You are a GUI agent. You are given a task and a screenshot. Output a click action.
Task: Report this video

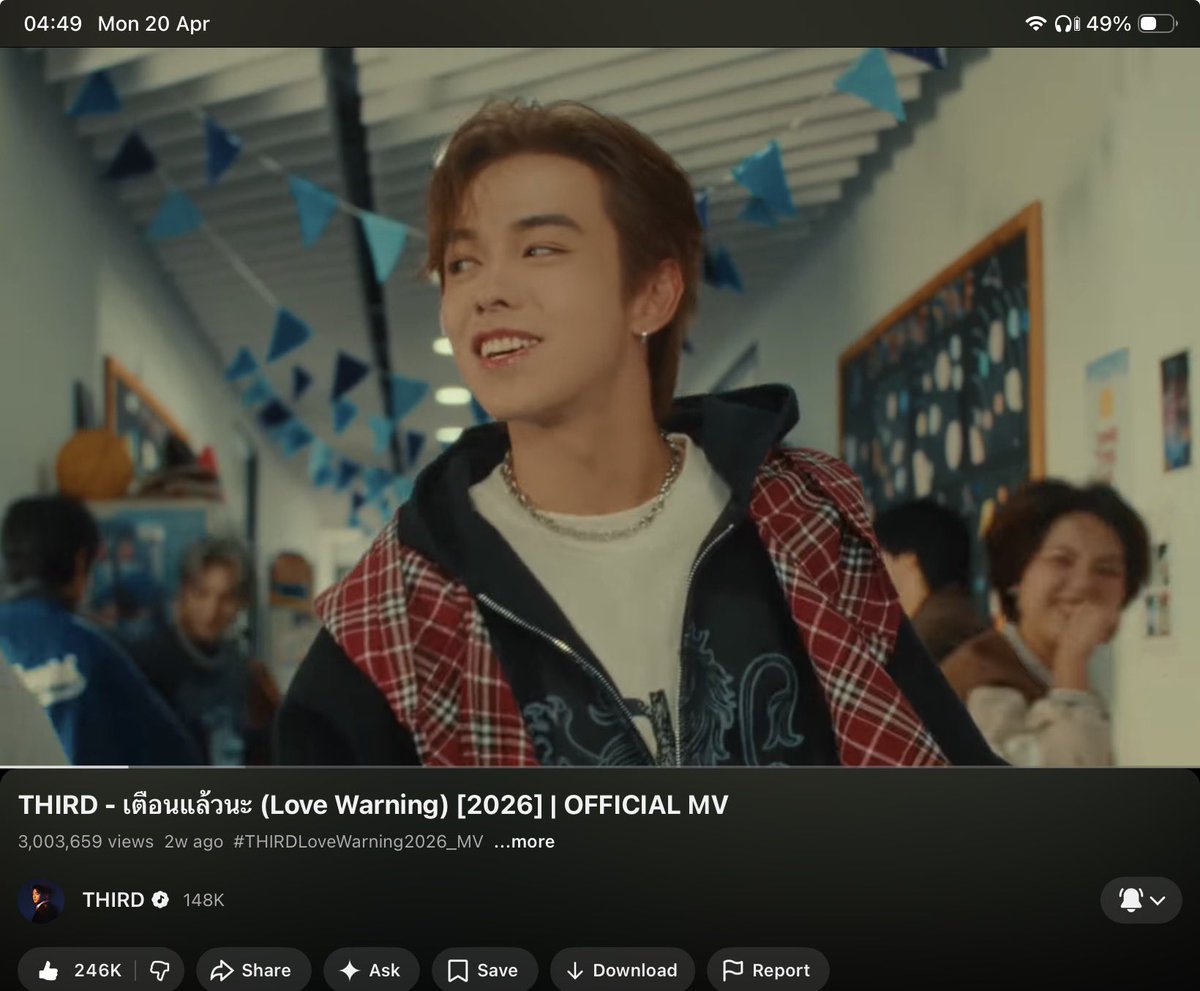(767, 970)
